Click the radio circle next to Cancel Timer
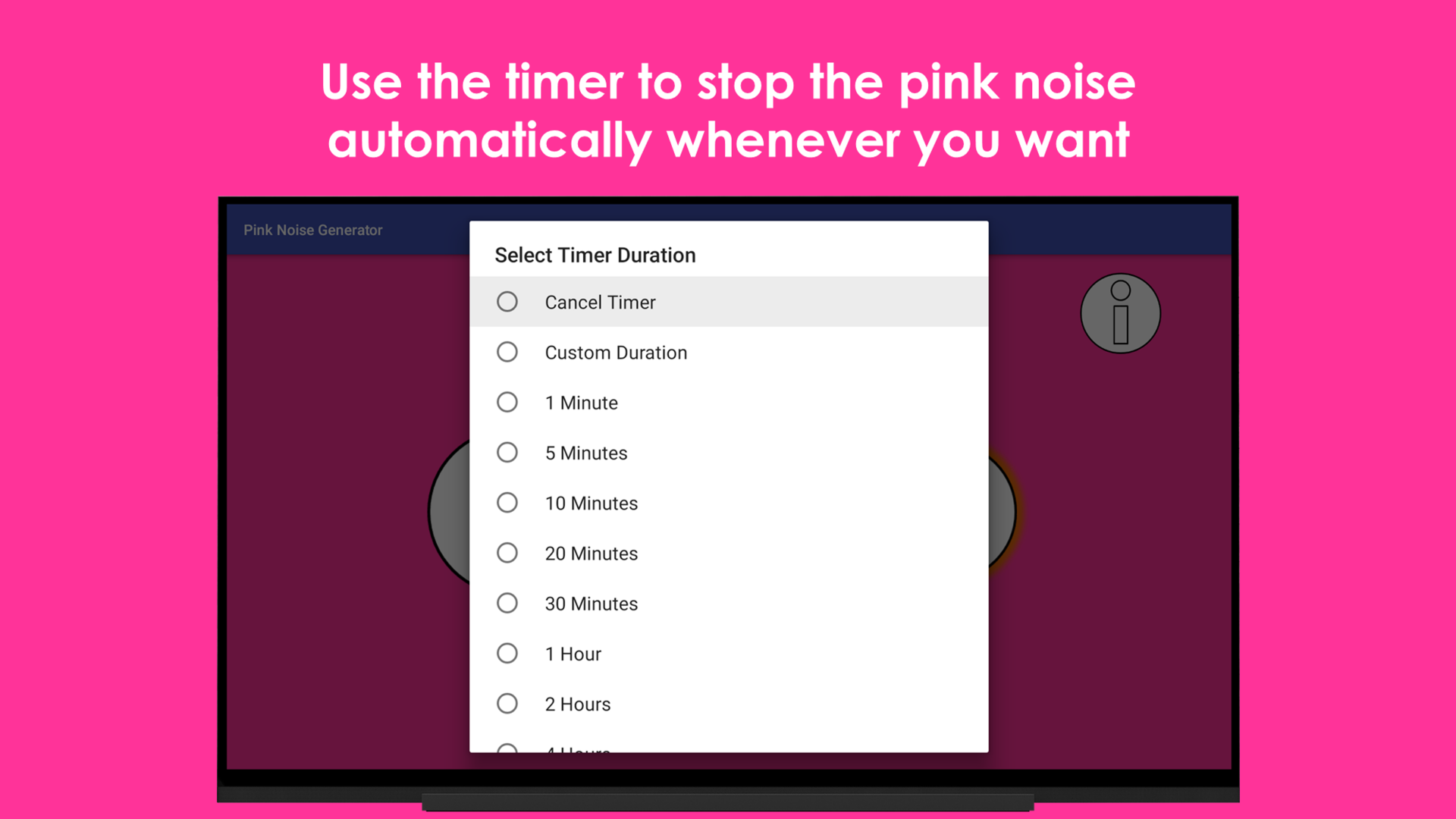This screenshot has width=1456, height=819. click(x=507, y=301)
